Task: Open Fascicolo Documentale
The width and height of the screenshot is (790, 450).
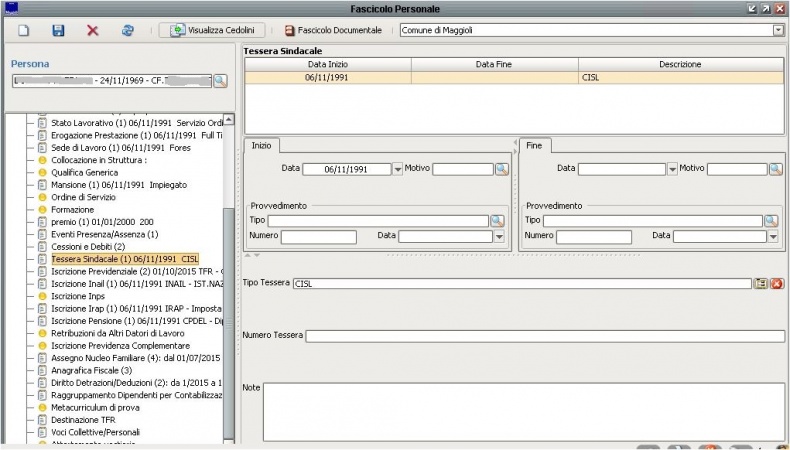Action: [333, 31]
